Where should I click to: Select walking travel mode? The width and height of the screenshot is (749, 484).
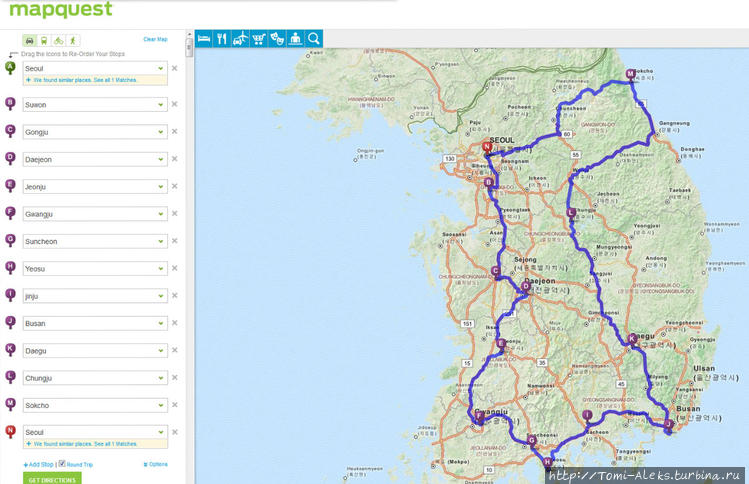71,41
